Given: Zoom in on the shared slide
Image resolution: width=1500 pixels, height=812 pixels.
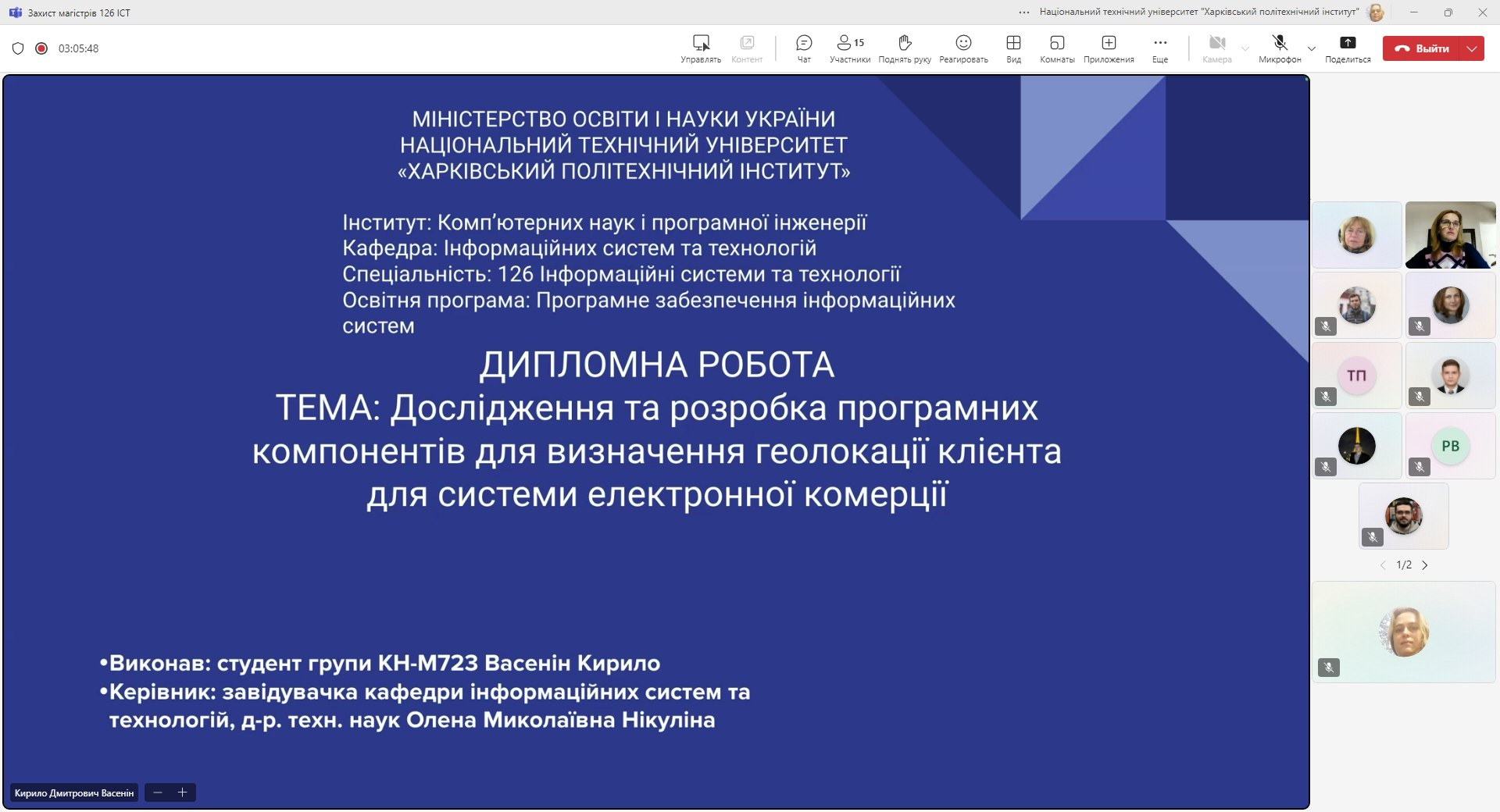Looking at the screenshot, I should 183,792.
